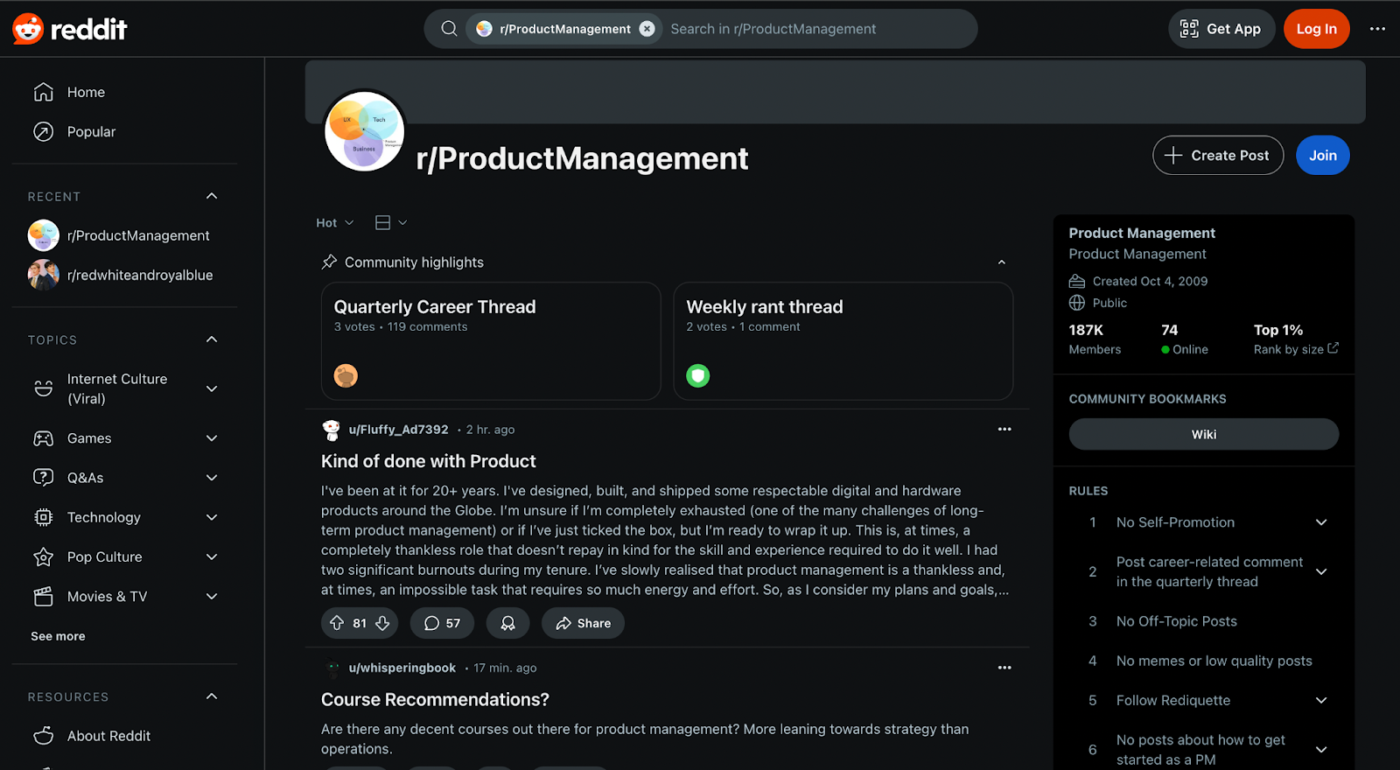Open the Hot sort dropdown
The width and height of the screenshot is (1400, 770).
click(x=334, y=223)
